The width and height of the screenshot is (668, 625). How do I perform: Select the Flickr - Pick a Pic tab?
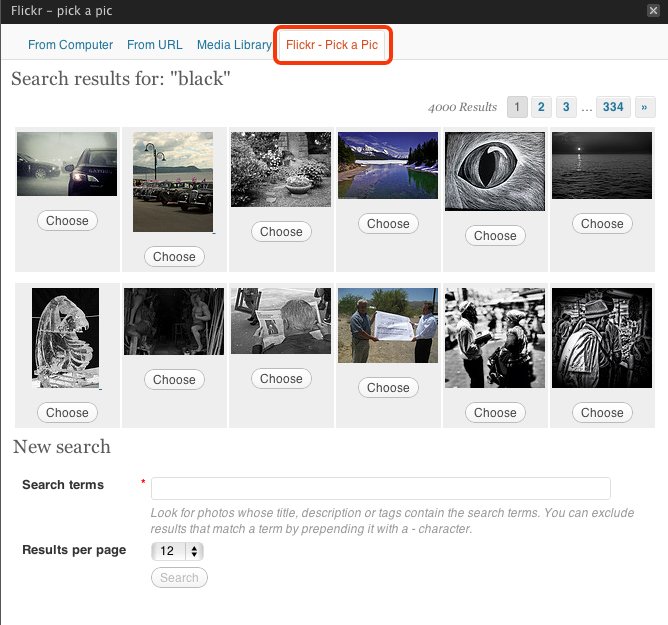(x=332, y=45)
